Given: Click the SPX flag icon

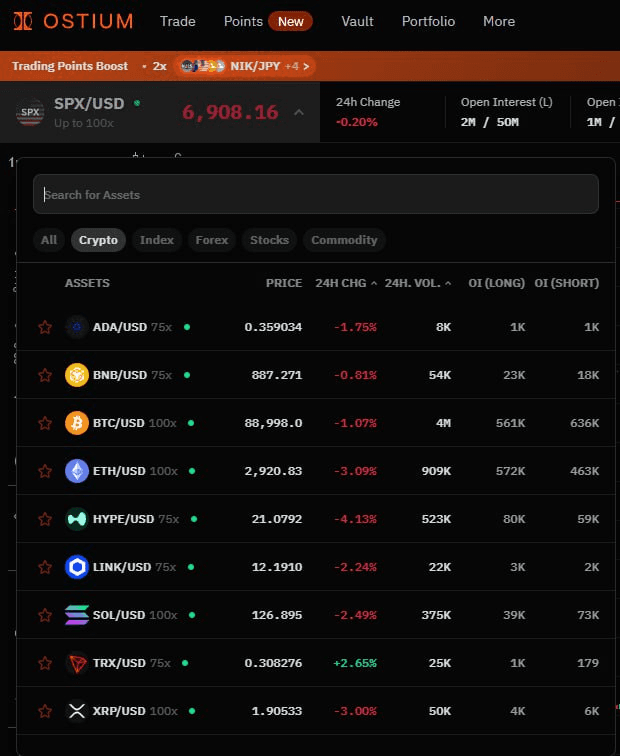Looking at the screenshot, I should pos(31,113).
